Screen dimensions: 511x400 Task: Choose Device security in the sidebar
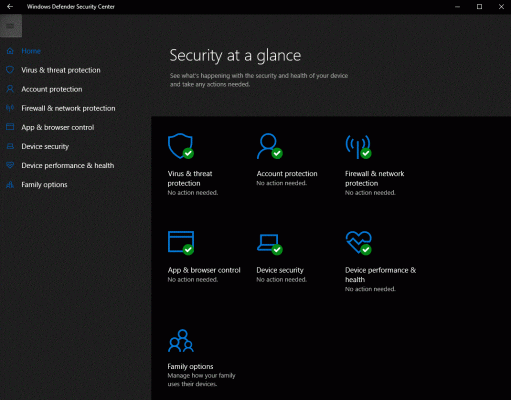coord(45,147)
